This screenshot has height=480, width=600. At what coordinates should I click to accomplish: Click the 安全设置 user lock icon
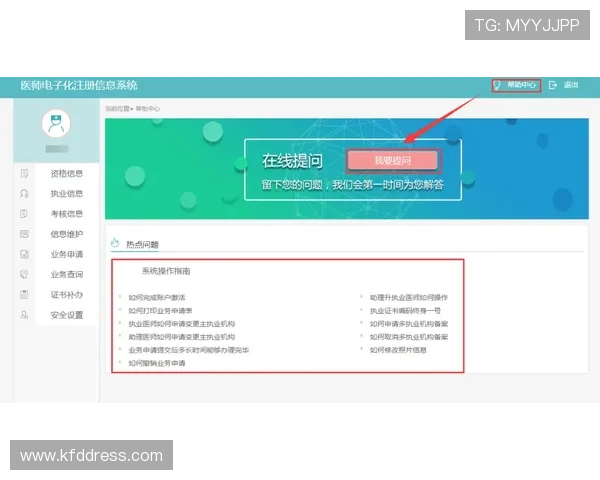(24, 315)
